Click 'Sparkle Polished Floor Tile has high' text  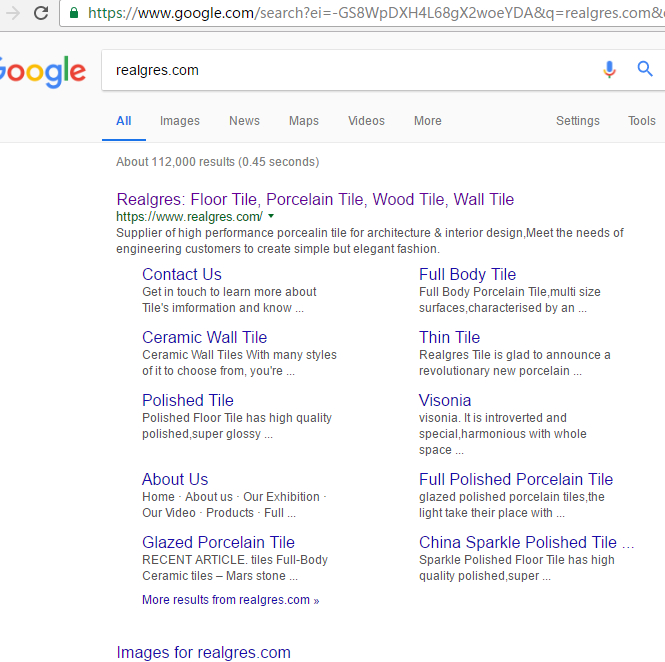tap(517, 560)
